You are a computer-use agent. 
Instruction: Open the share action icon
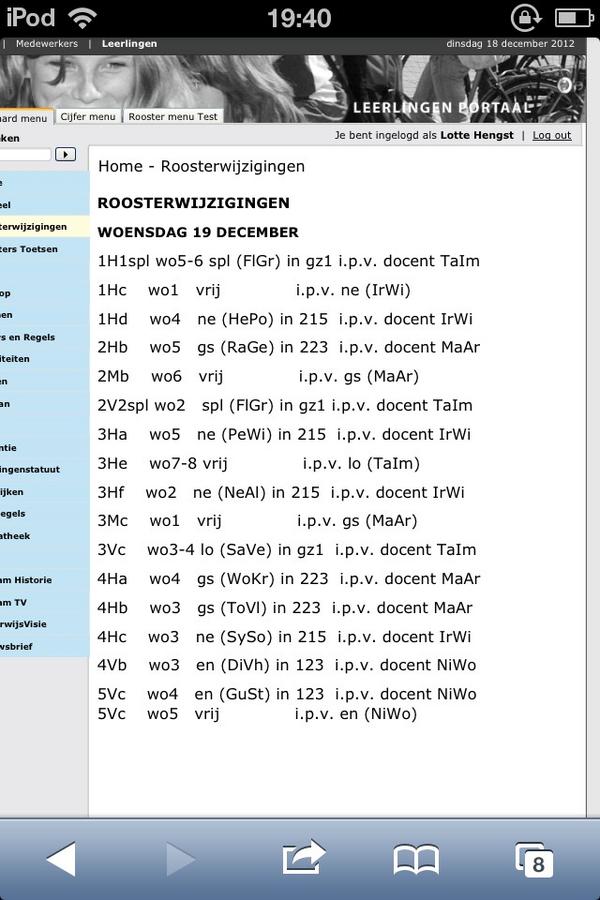304,857
